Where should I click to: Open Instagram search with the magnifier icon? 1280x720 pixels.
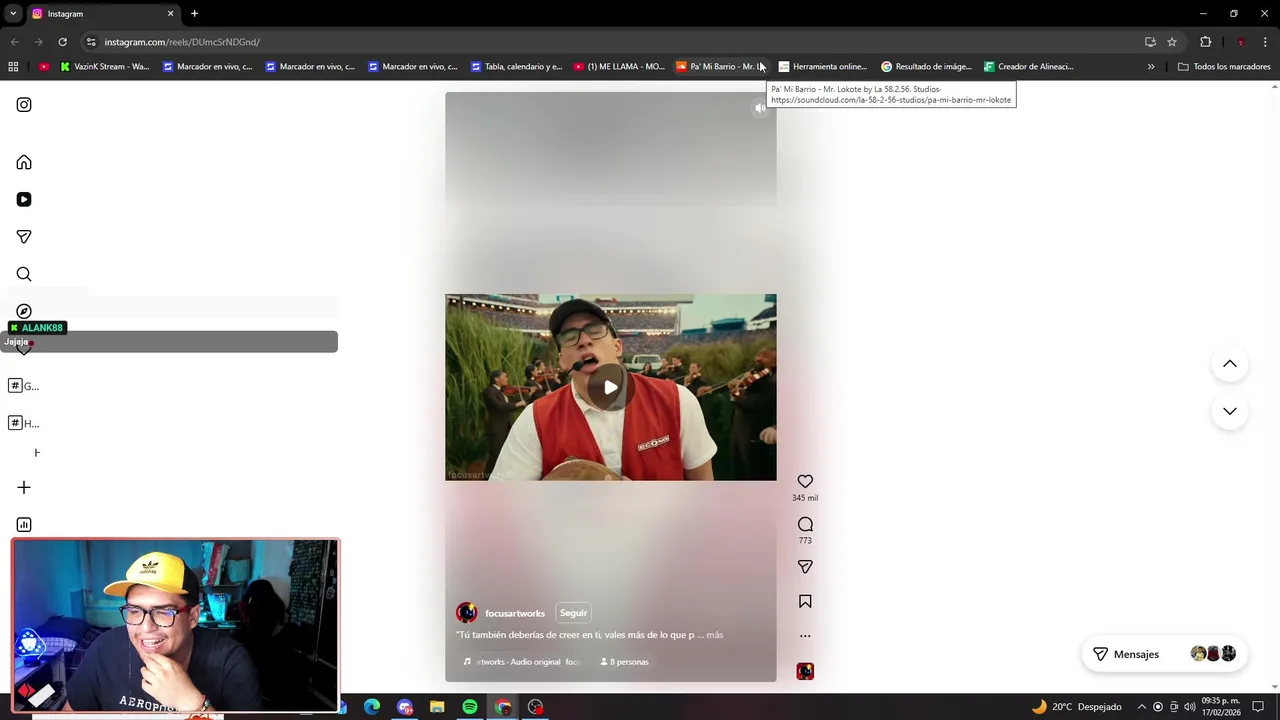tap(24, 274)
